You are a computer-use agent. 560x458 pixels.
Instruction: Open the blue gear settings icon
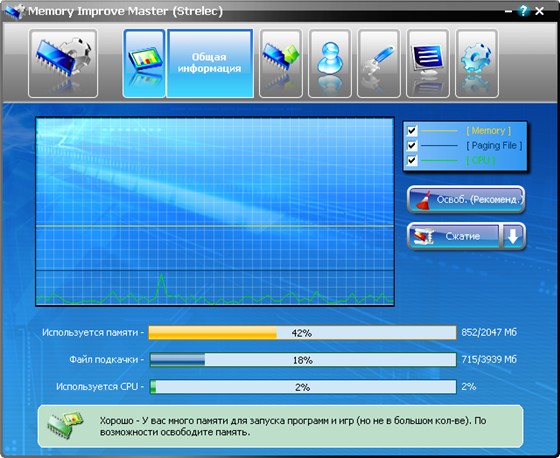pos(476,63)
